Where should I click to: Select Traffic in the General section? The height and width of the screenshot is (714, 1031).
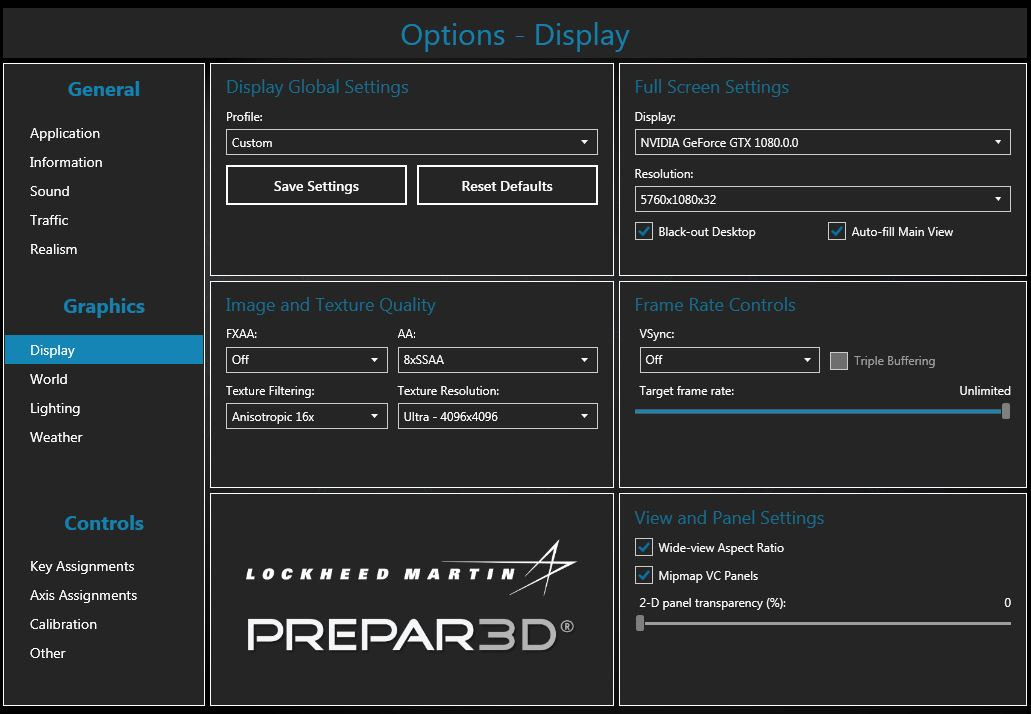coord(49,220)
